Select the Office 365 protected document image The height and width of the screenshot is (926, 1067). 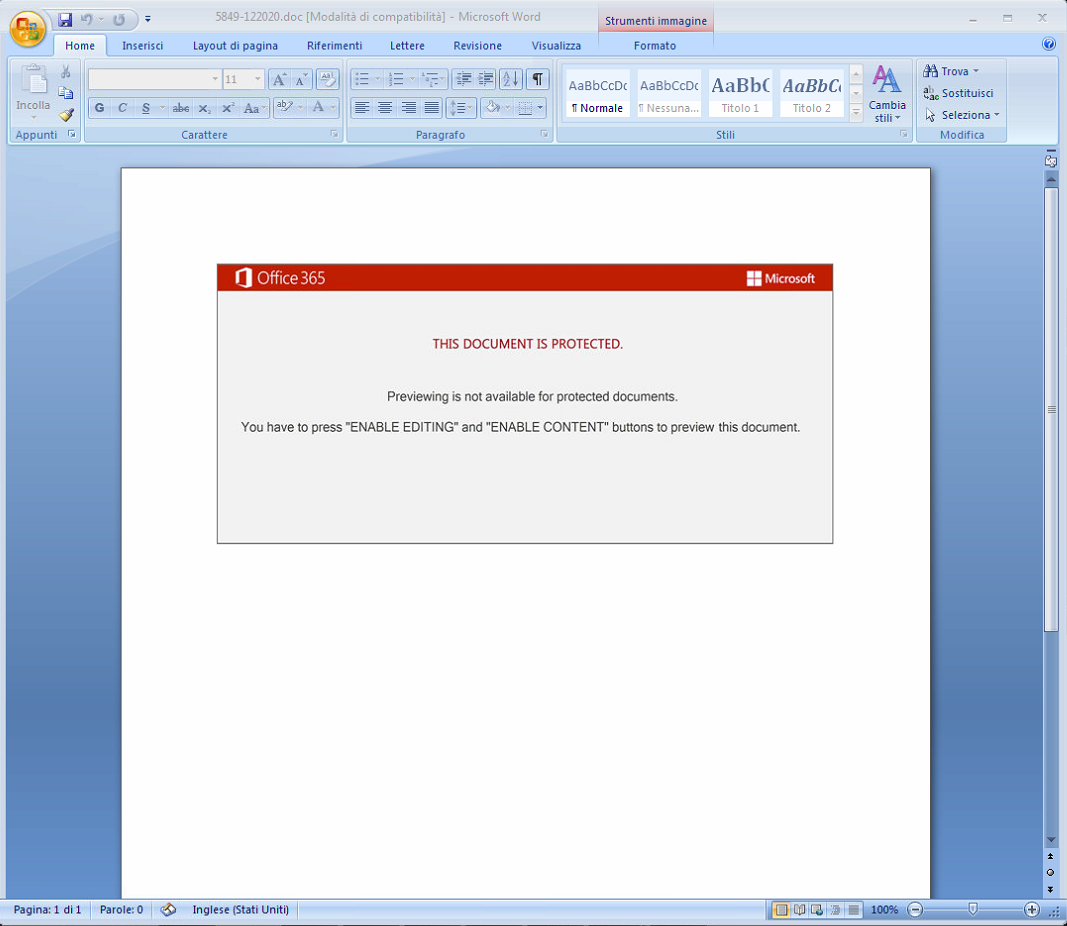pyautogui.click(x=525, y=403)
